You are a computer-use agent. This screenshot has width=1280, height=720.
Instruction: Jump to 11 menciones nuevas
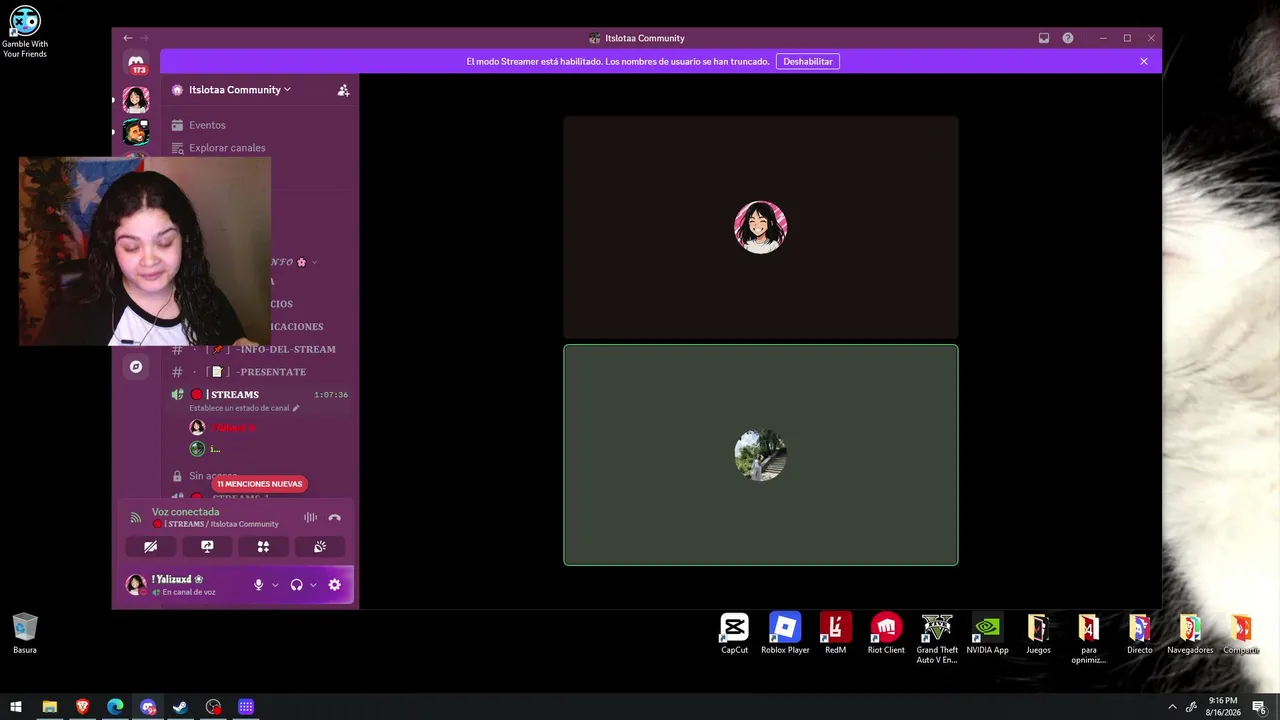(259, 484)
